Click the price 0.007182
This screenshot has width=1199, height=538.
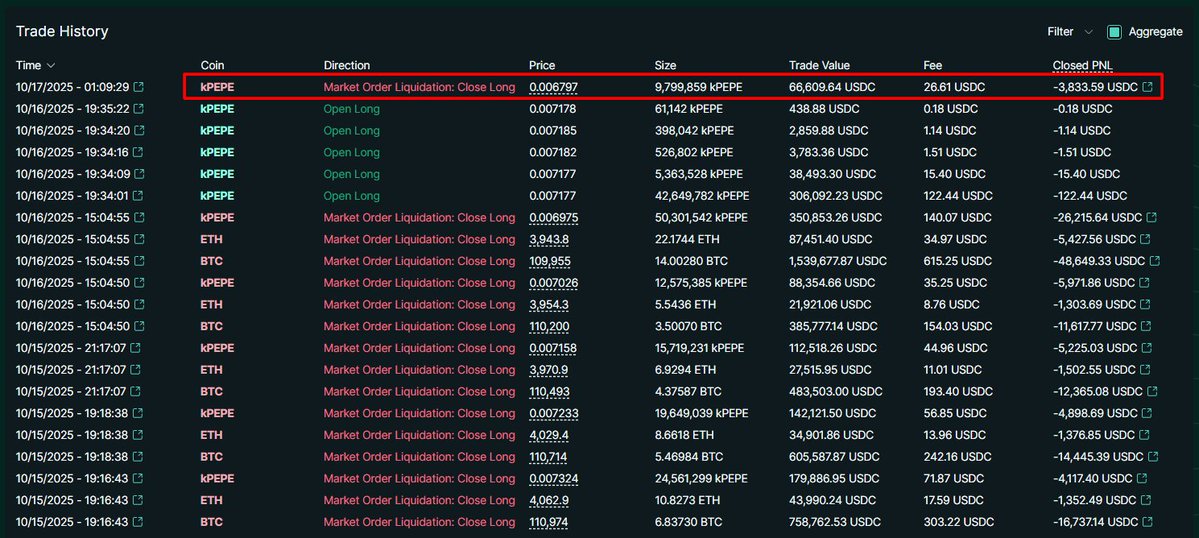tap(553, 152)
